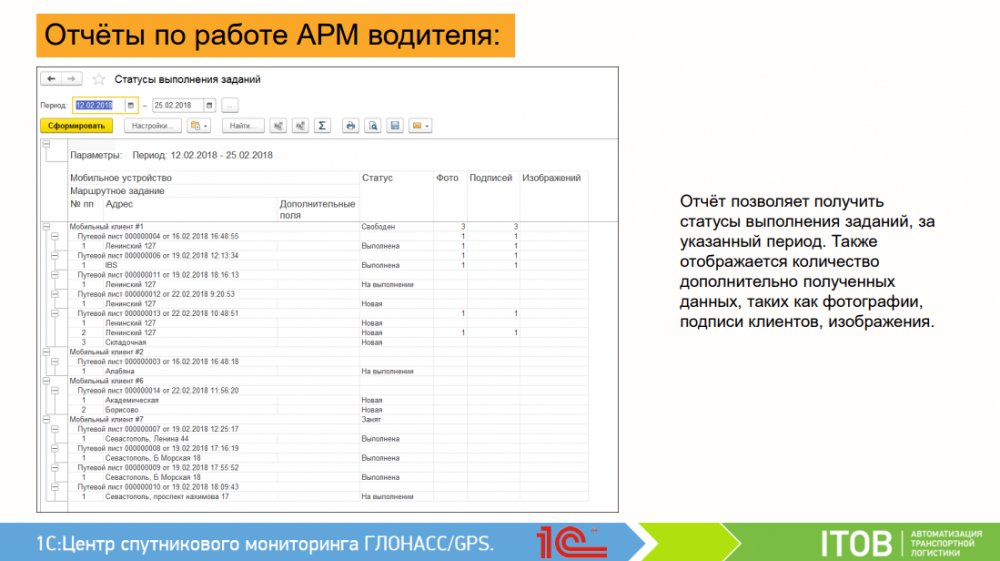Screen dimensions: 1000x561
Task: Open the report variants dropdown next to Настройки
Action: click(199, 126)
